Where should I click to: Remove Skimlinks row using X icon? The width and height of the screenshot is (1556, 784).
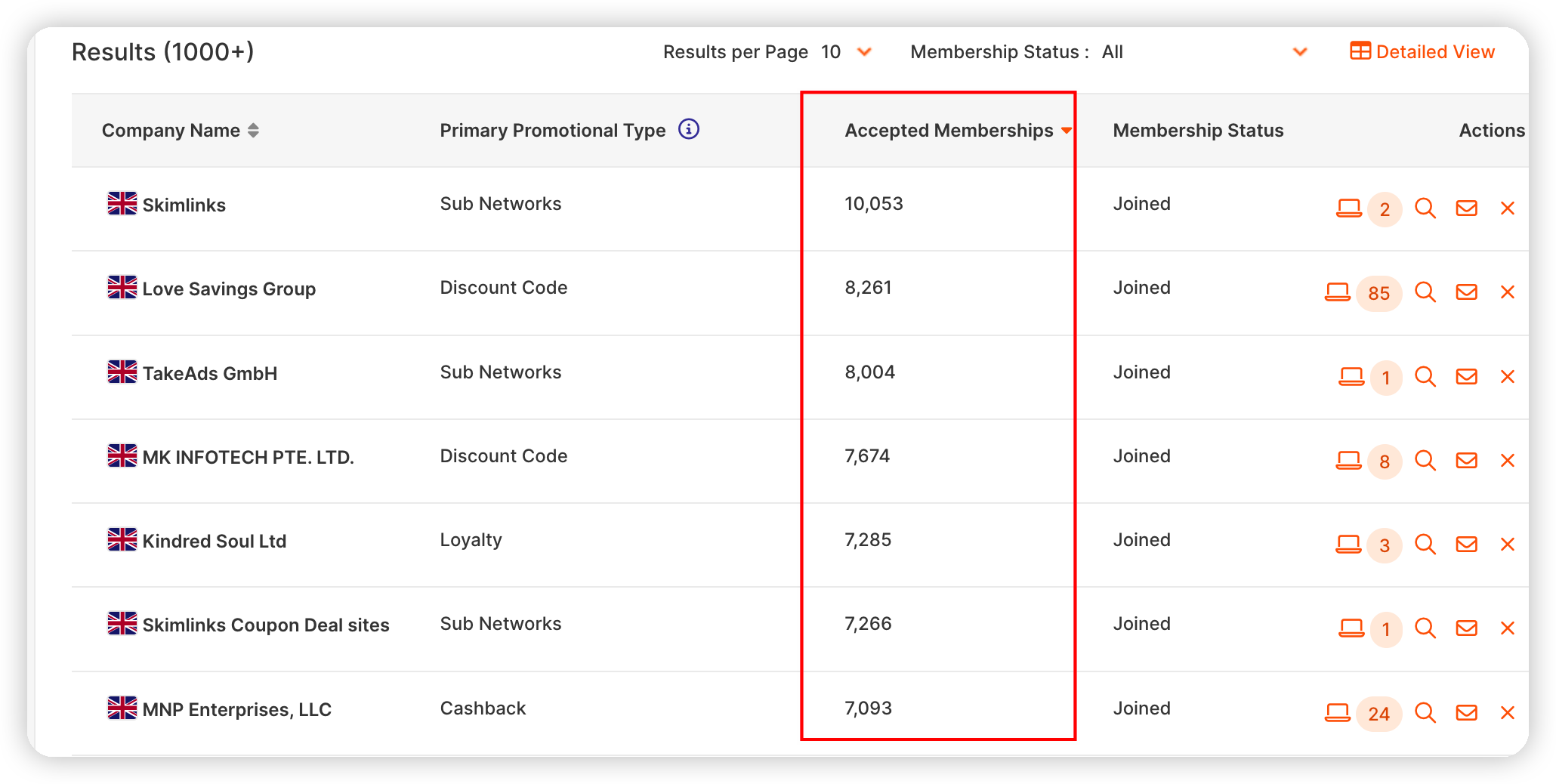coord(1508,207)
